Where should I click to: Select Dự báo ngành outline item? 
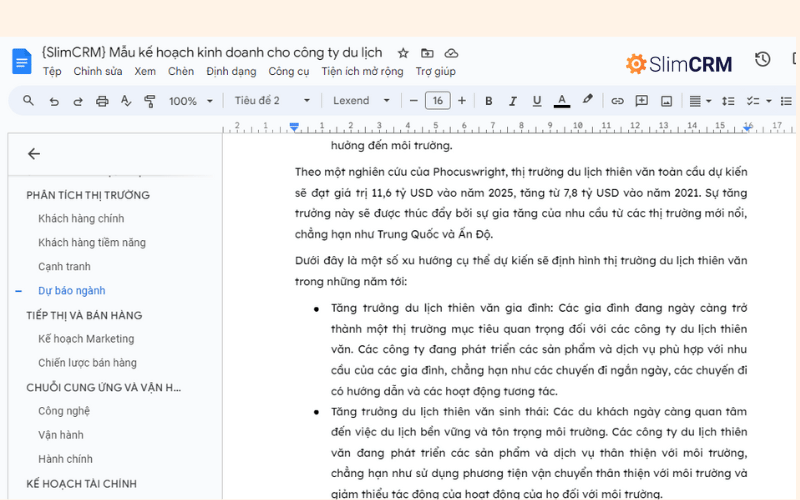[x=72, y=290]
